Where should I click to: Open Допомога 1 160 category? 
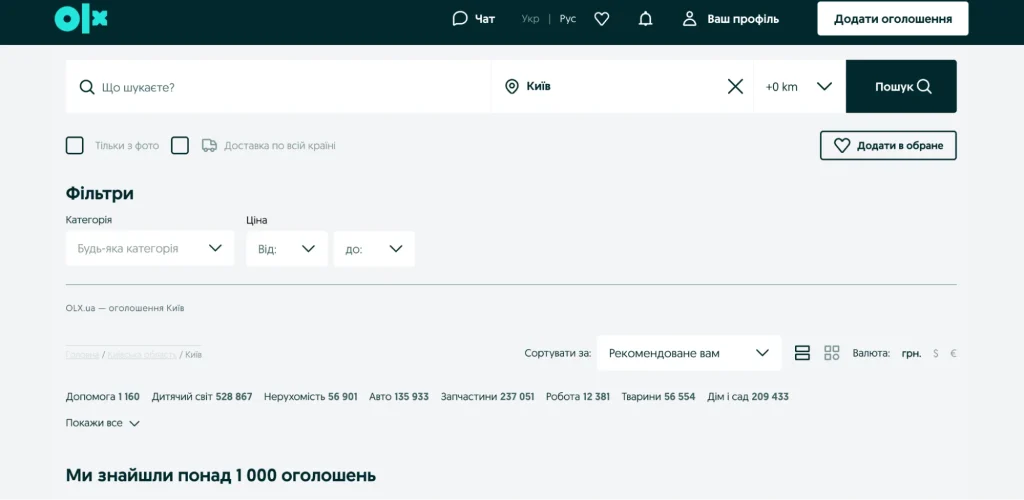click(103, 396)
